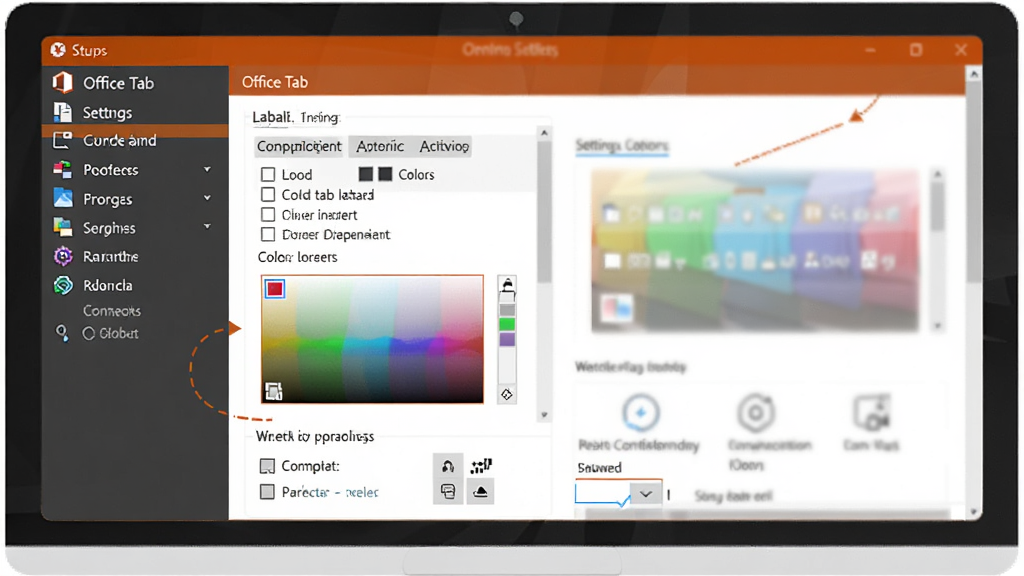Toggle the Cold tab latard checkbox

tap(268, 195)
